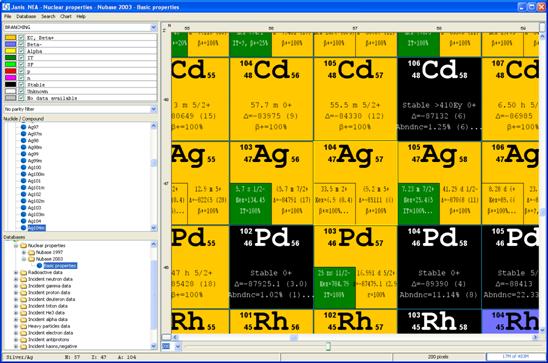This screenshot has width=548, height=363.
Task: Open the Chart menu
Action: click(66, 16)
